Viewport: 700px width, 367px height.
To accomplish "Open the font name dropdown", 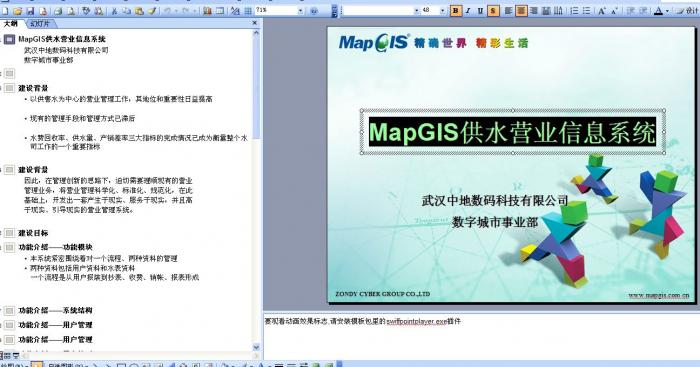I will coord(417,11).
